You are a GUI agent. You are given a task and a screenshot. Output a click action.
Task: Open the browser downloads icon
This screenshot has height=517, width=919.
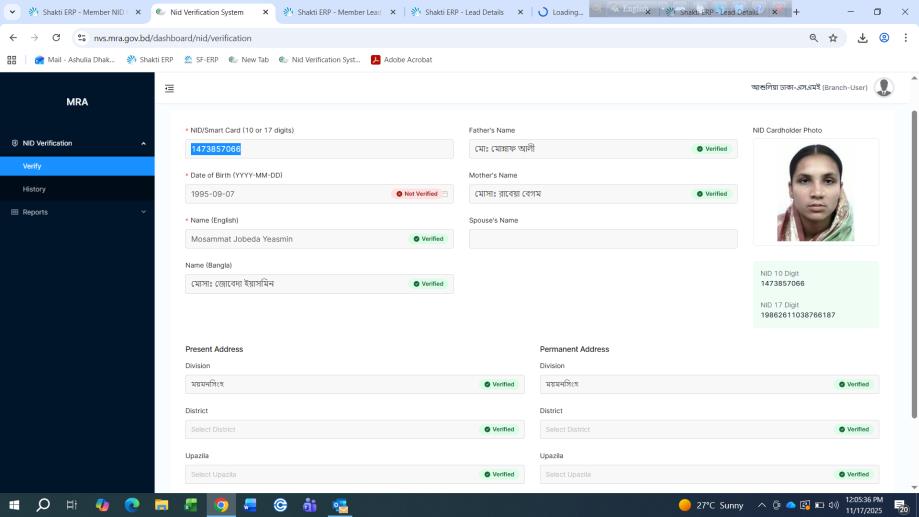(863, 38)
